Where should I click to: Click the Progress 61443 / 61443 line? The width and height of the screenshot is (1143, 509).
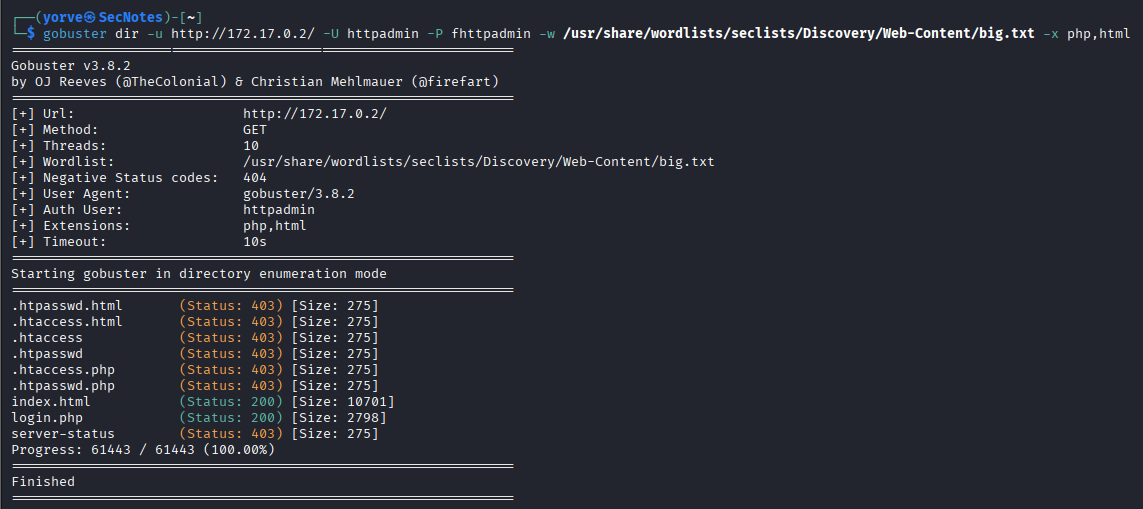click(143, 450)
